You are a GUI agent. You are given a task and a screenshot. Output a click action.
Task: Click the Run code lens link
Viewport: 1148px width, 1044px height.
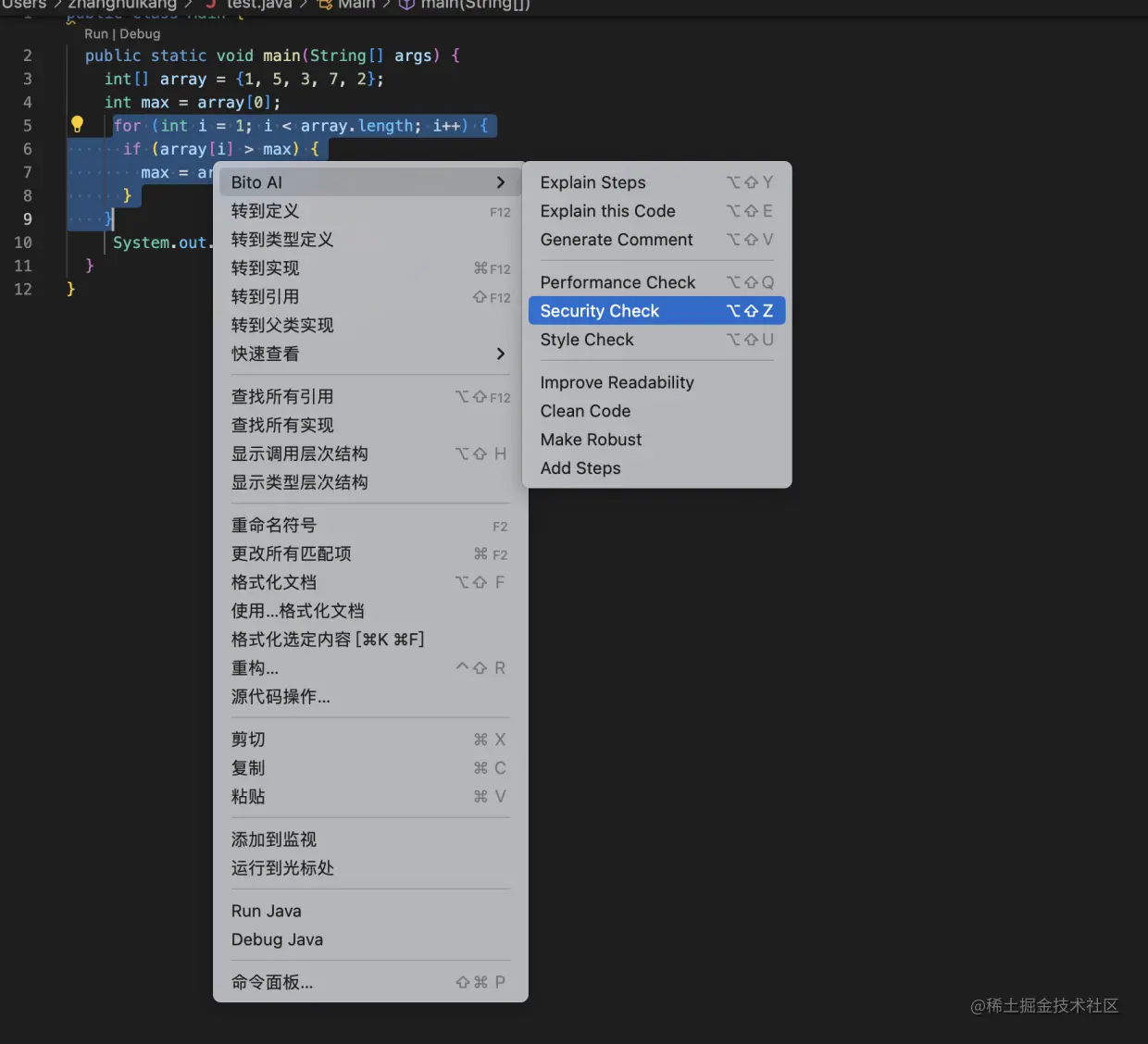click(96, 34)
